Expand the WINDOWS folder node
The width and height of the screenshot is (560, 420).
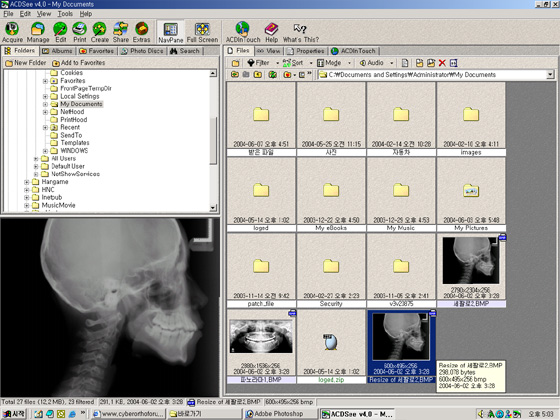(x=45, y=151)
